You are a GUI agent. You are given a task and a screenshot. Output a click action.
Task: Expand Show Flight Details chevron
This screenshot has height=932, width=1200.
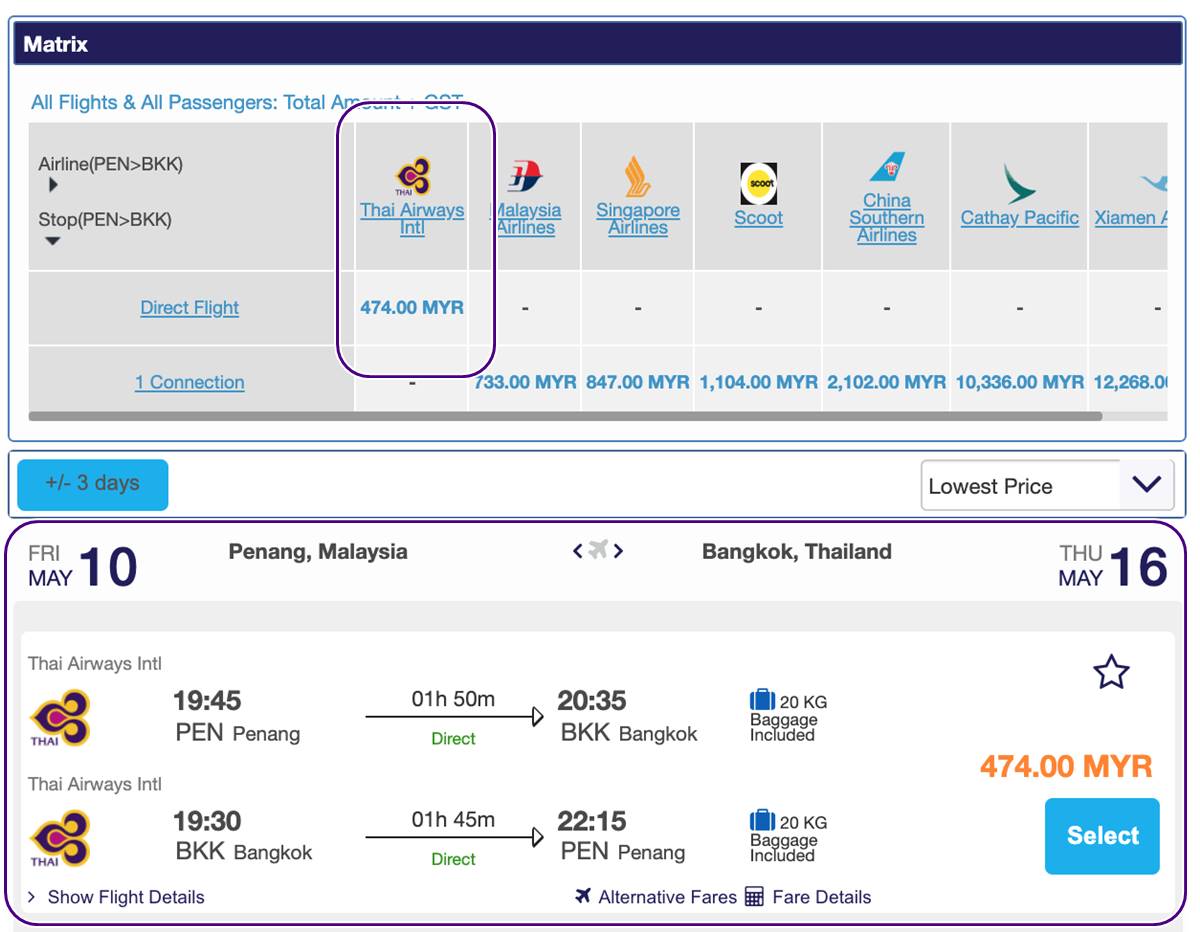[32, 897]
